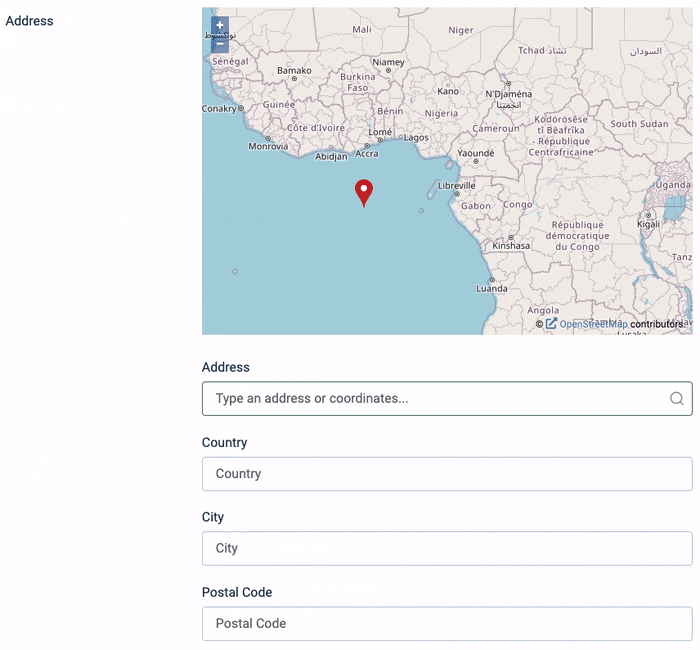Click into the City input field

[447, 548]
